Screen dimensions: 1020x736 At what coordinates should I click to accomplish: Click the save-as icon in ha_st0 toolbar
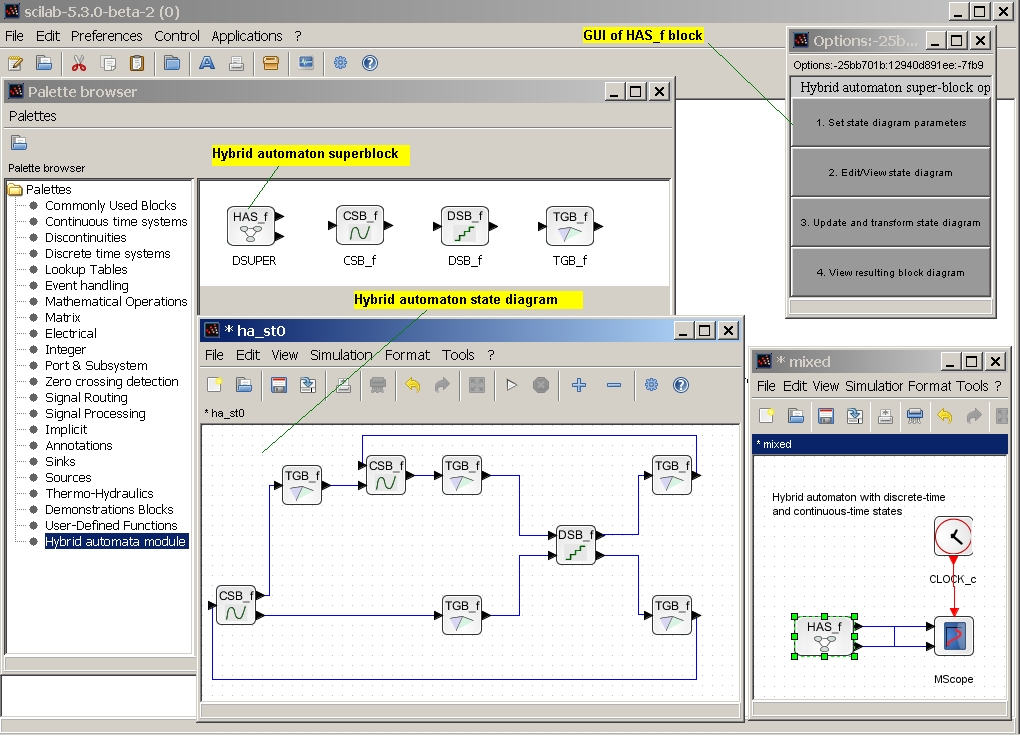[x=308, y=385]
